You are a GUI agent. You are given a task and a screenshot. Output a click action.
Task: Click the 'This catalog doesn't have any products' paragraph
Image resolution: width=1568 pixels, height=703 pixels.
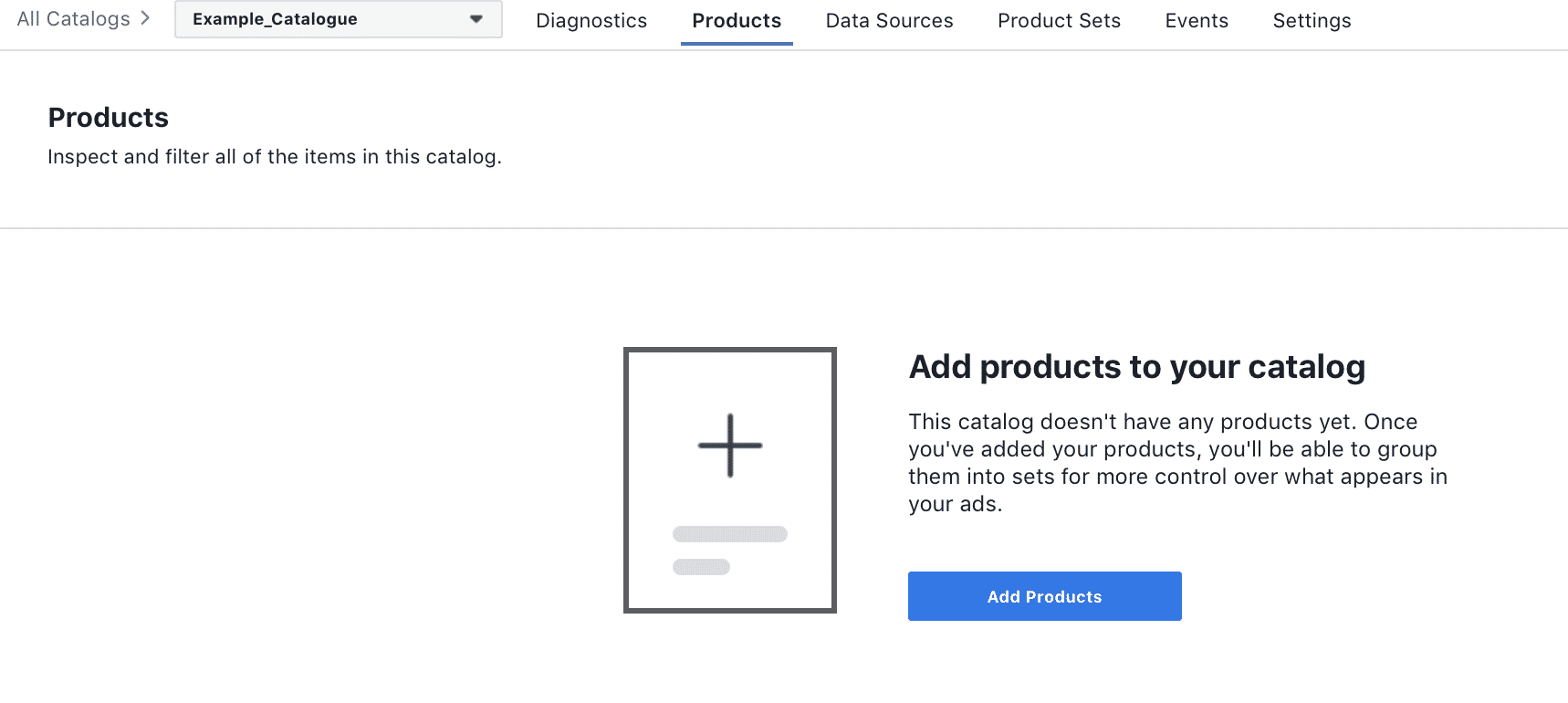point(1177,463)
